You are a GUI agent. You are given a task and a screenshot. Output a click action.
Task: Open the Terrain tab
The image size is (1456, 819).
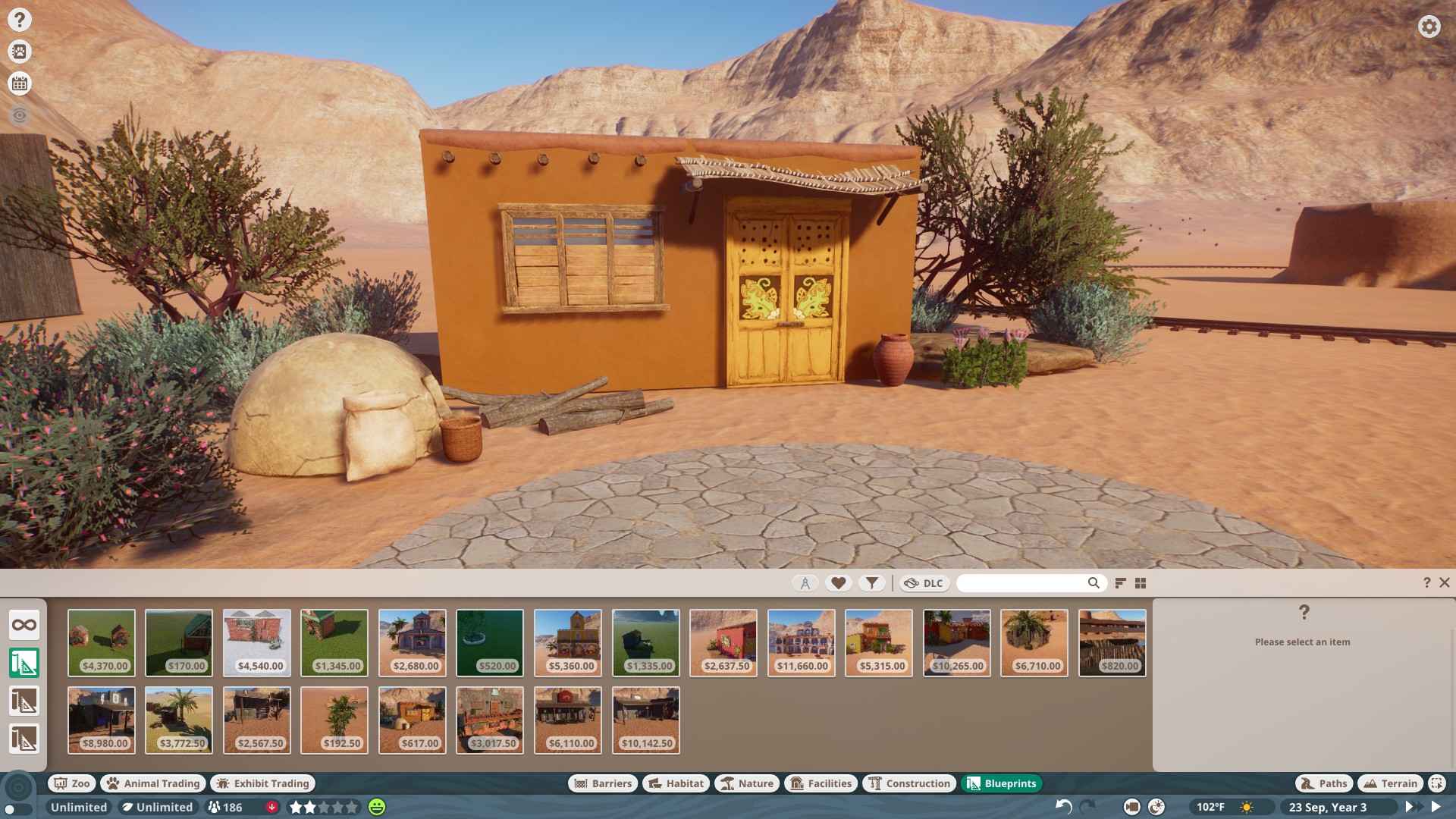[x=1390, y=783]
